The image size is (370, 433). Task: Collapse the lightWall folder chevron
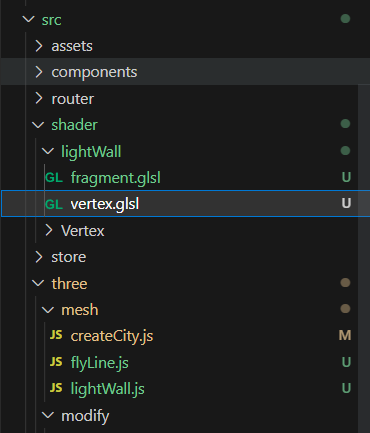(48, 151)
